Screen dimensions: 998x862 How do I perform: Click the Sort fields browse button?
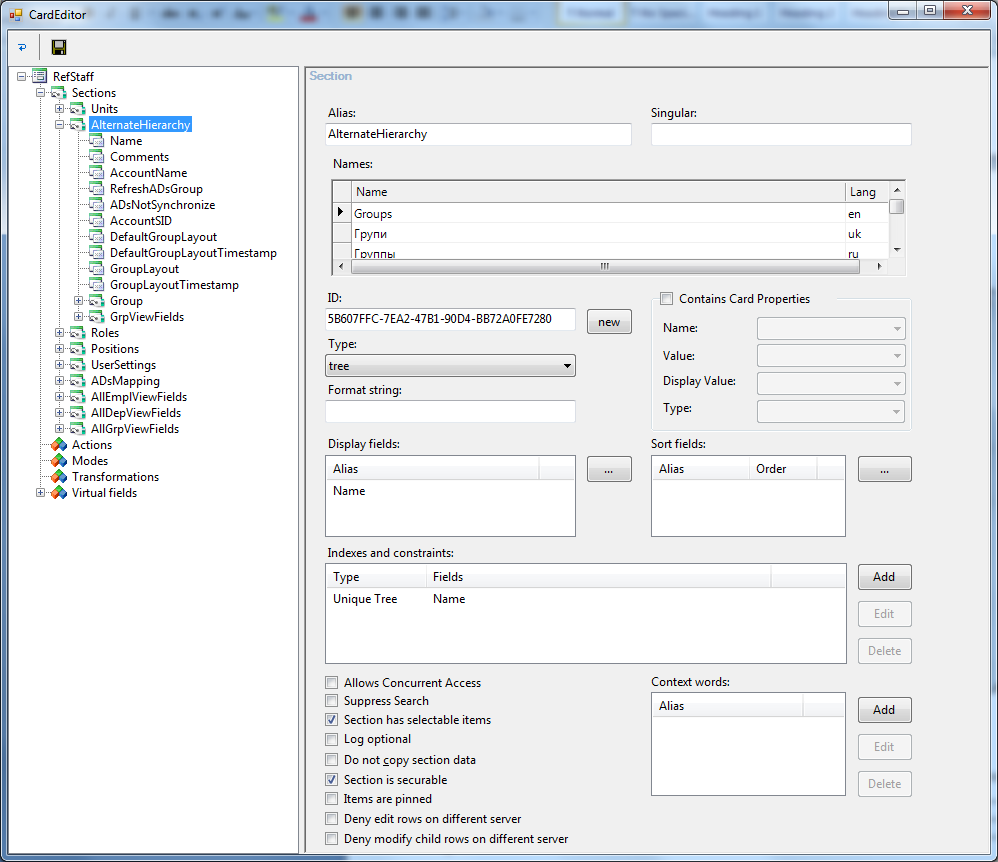(885, 470)
